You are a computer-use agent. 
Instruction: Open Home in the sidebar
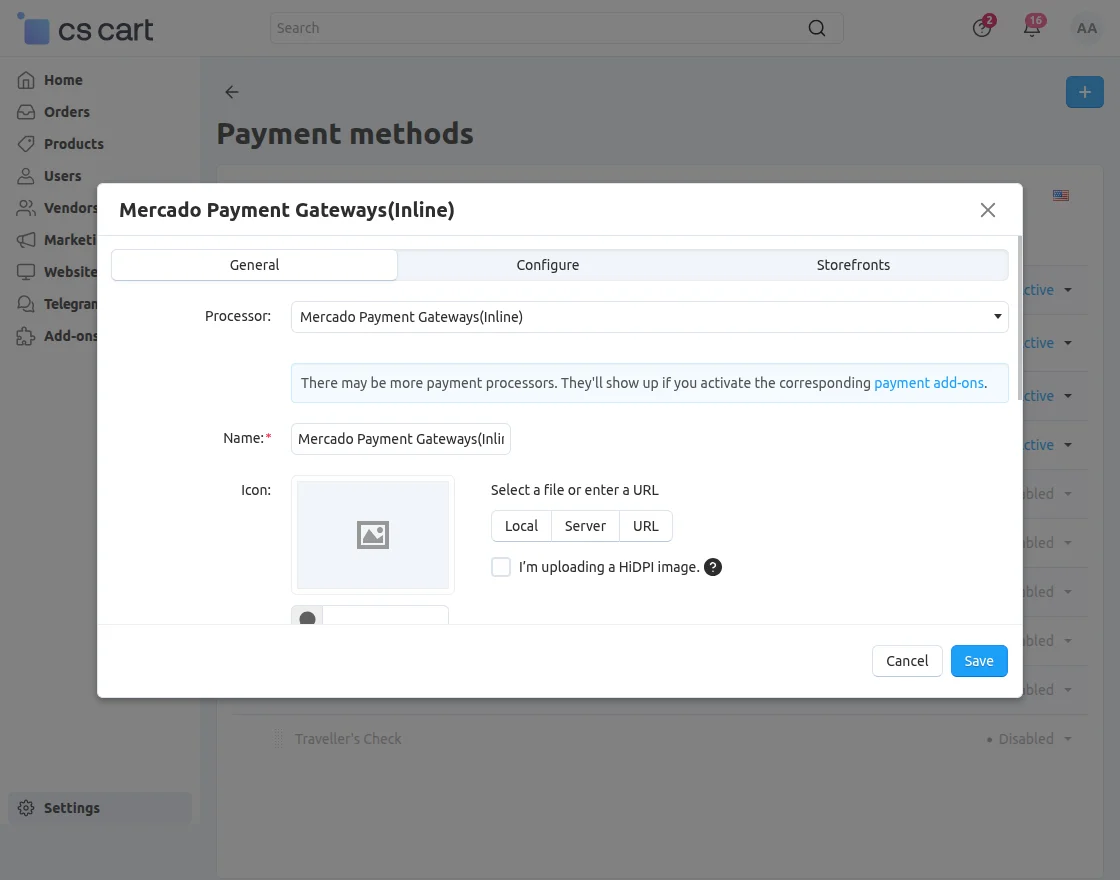63,80
